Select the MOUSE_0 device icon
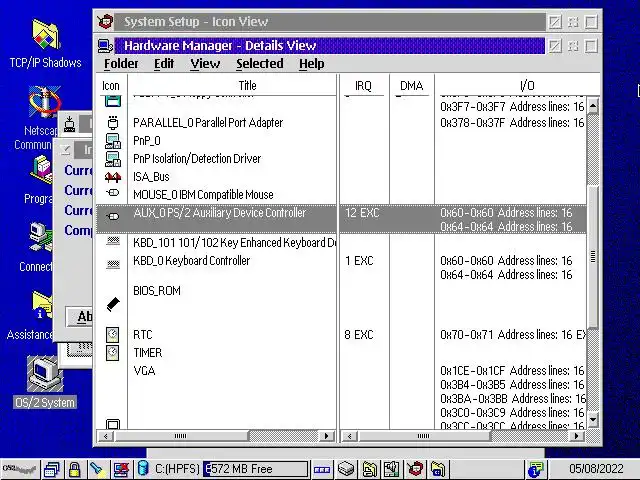 pyautogui.click(x=113, y=193)
